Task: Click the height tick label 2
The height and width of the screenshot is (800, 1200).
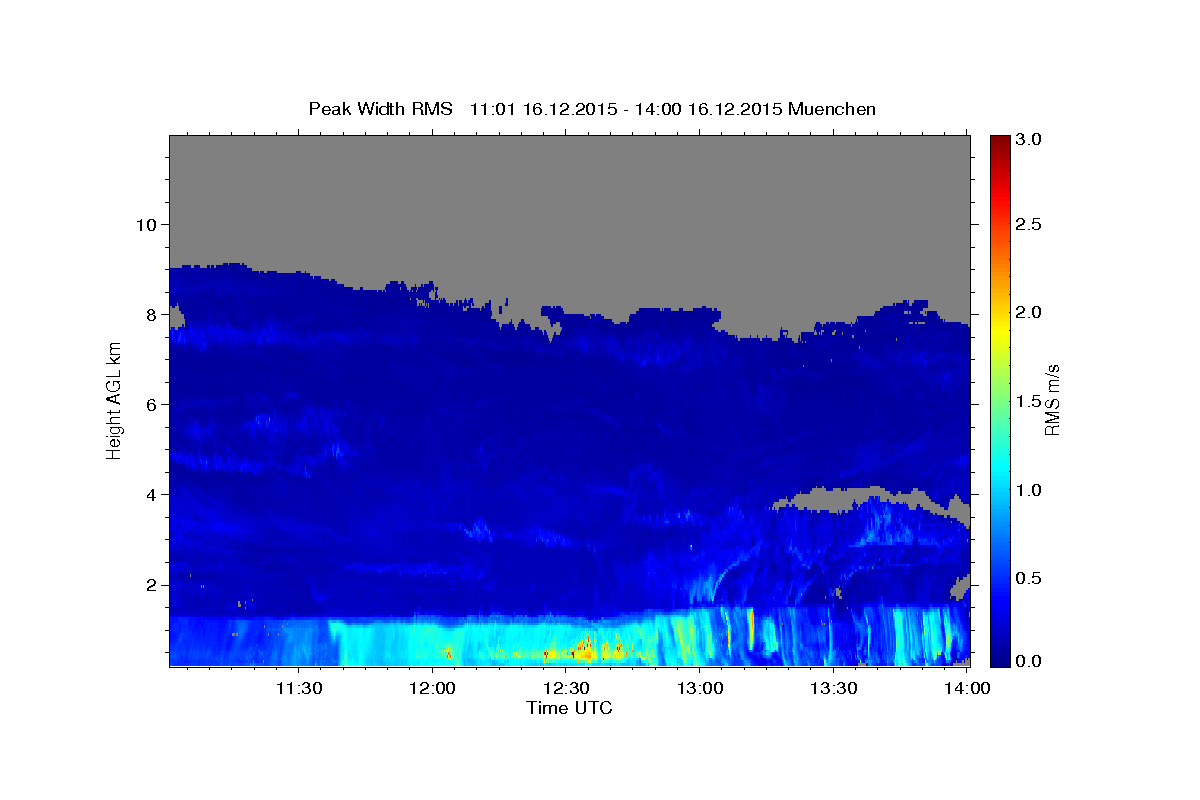Action: coord(154,584)
